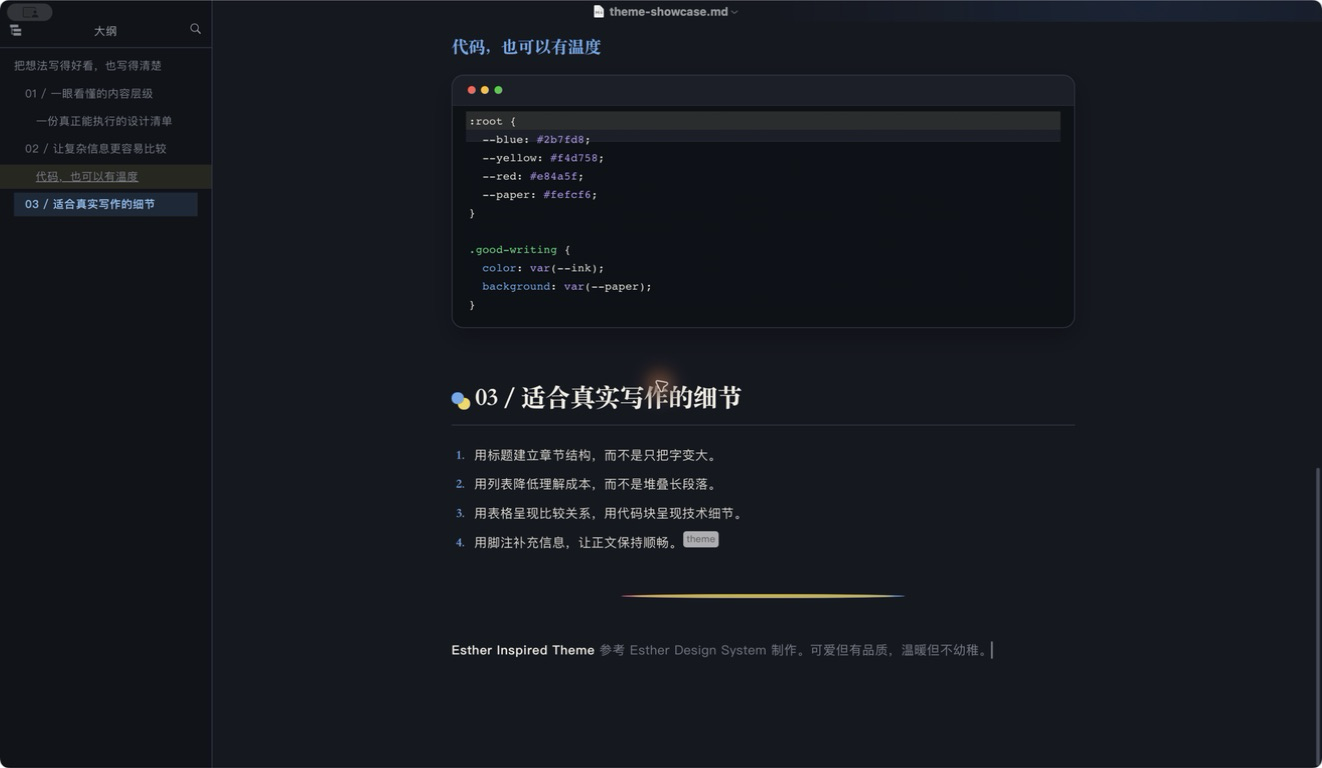Click the screen-sharing indicator pill icon

pyautogui.click(x=30, y=12)
